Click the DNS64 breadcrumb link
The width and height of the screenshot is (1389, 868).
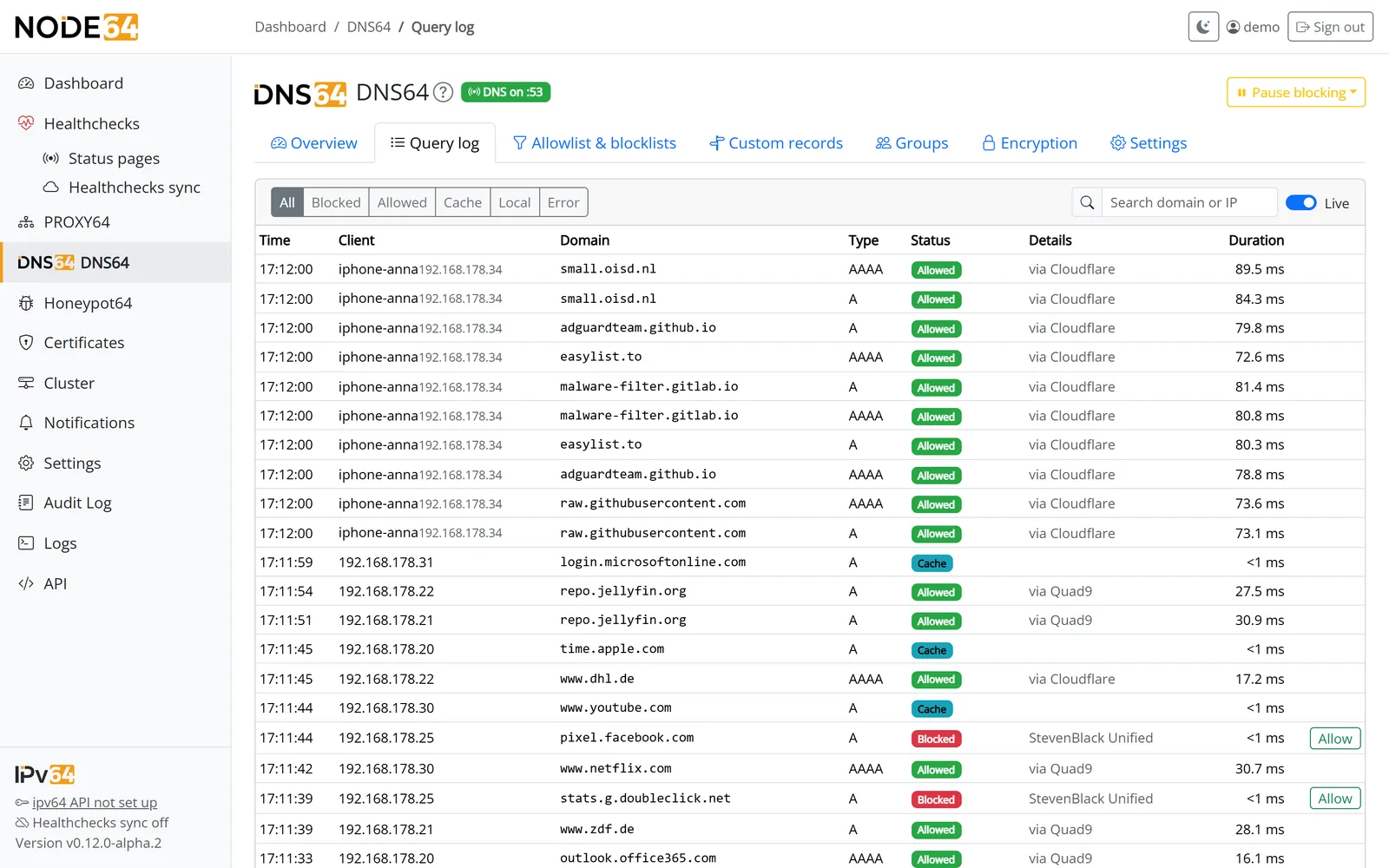pos(369,27)
